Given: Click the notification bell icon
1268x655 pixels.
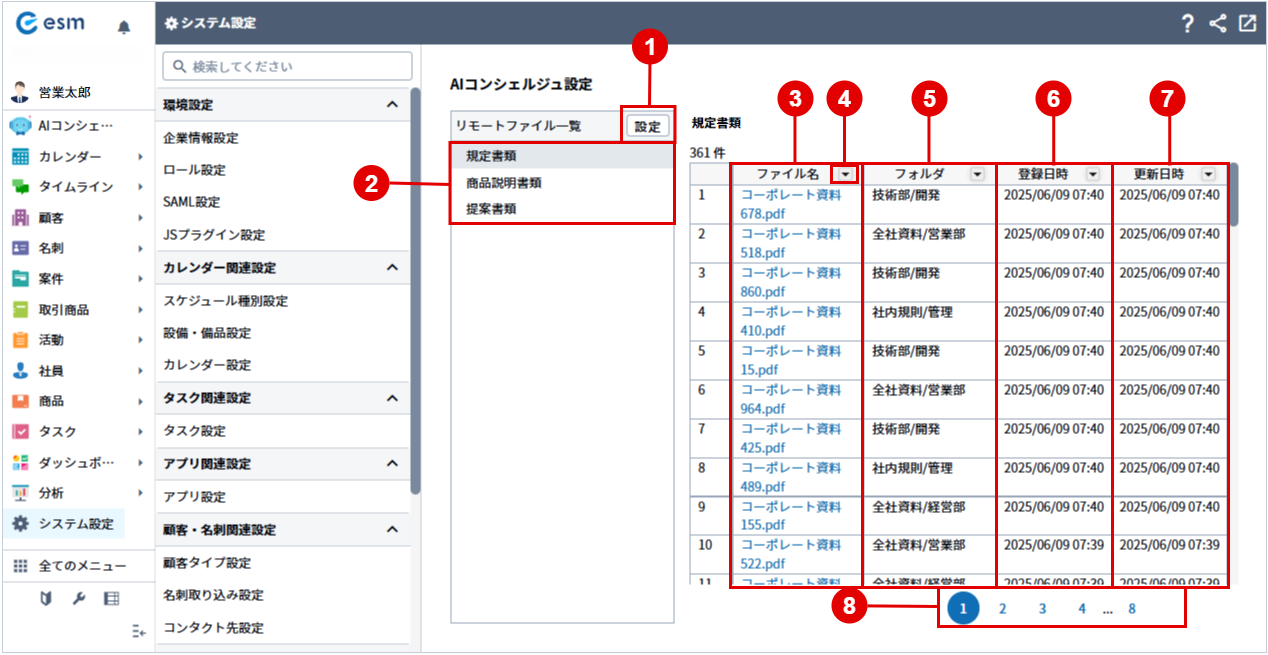Looking at the screenshot, I should tap(124, 27).
